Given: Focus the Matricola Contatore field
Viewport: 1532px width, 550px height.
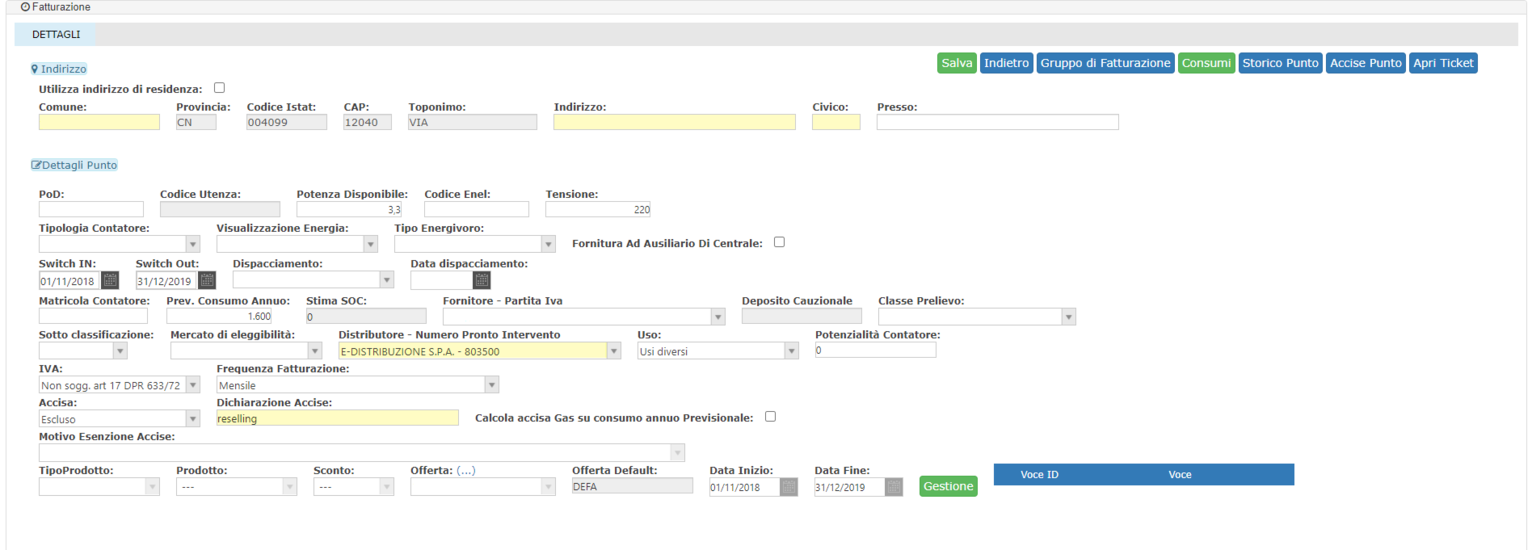Looking at the screenshot, I should (x=93, y=316).
